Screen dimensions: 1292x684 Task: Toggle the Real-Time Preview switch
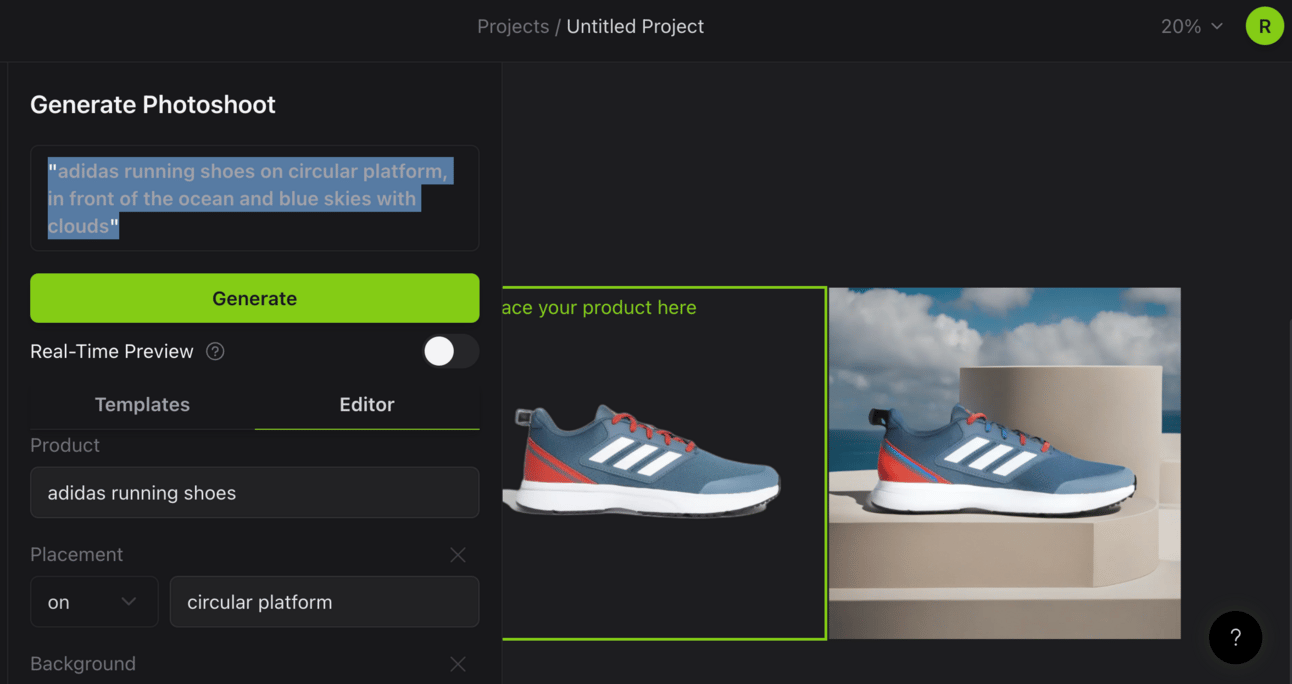[x=450, y=351]
